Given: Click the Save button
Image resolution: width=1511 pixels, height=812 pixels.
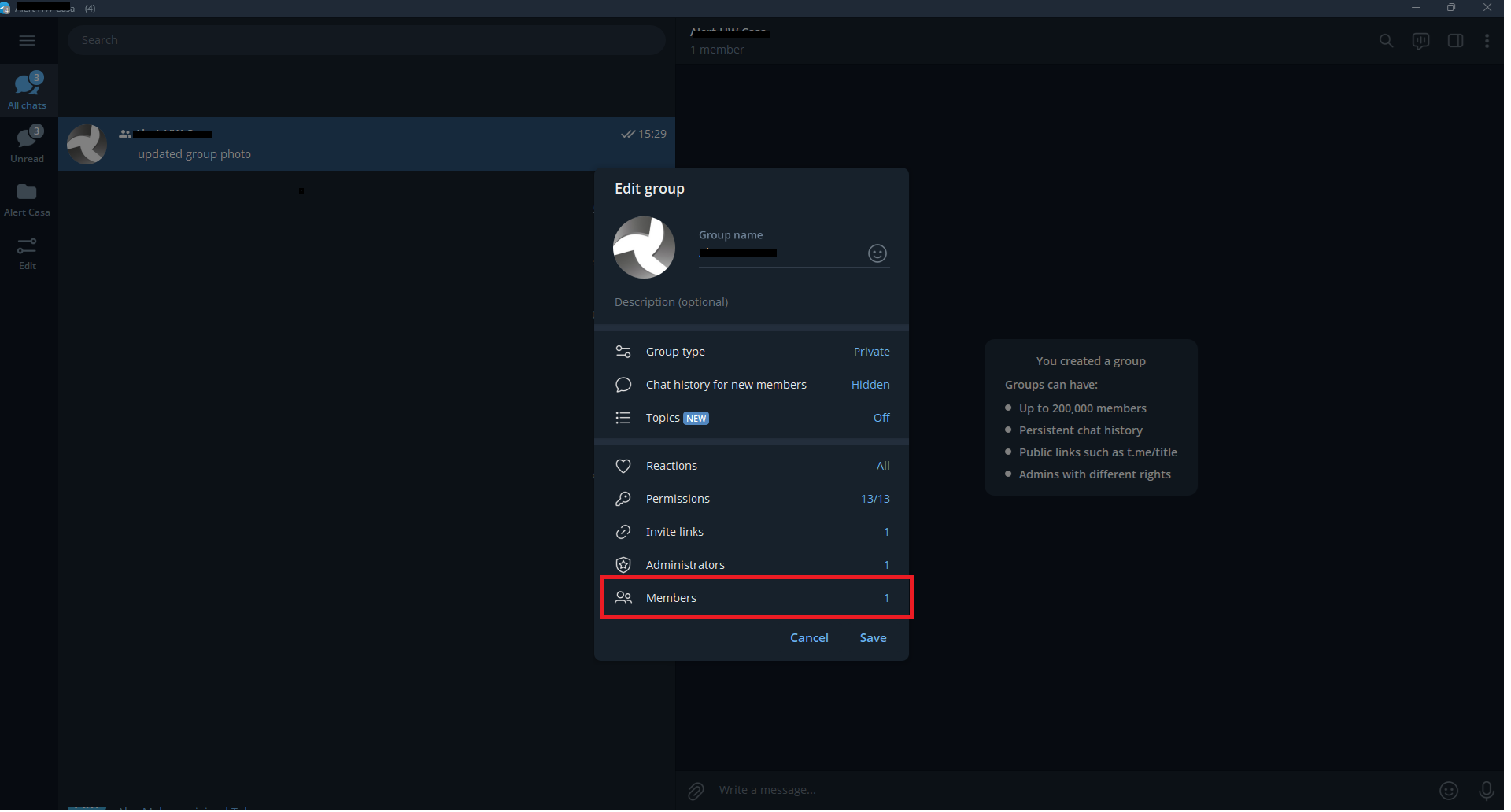Looking at the screenshot, I should [873, 638].
